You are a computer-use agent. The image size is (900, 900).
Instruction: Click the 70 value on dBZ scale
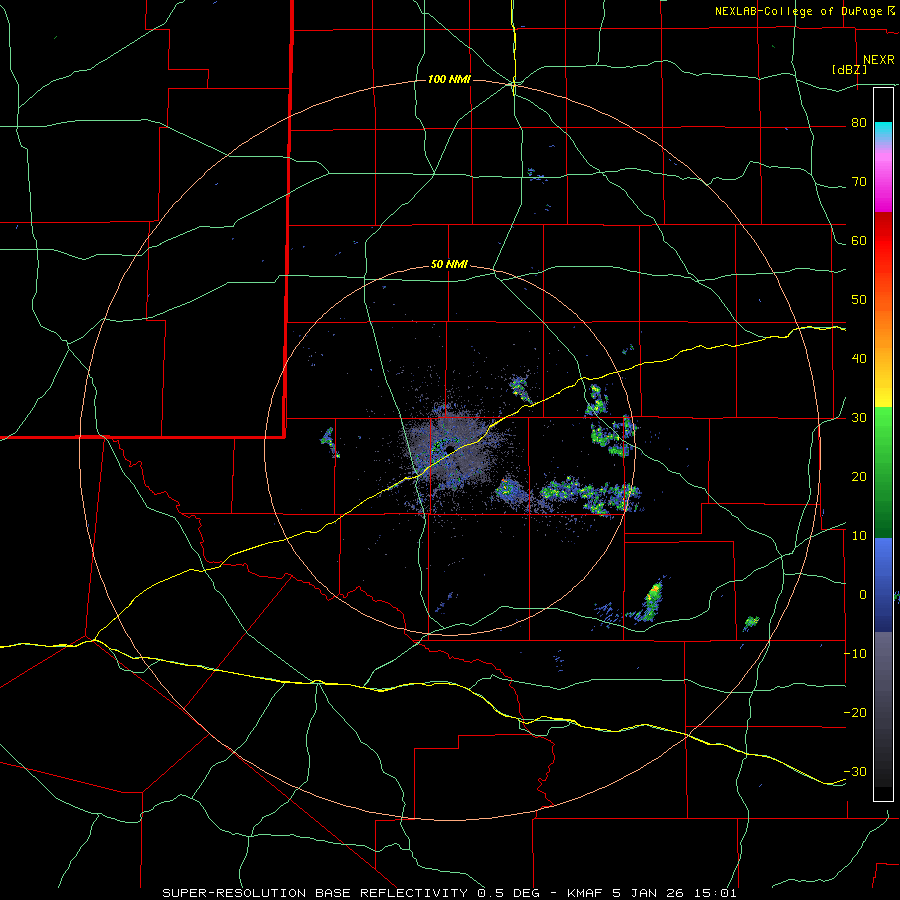pos(859,182)
